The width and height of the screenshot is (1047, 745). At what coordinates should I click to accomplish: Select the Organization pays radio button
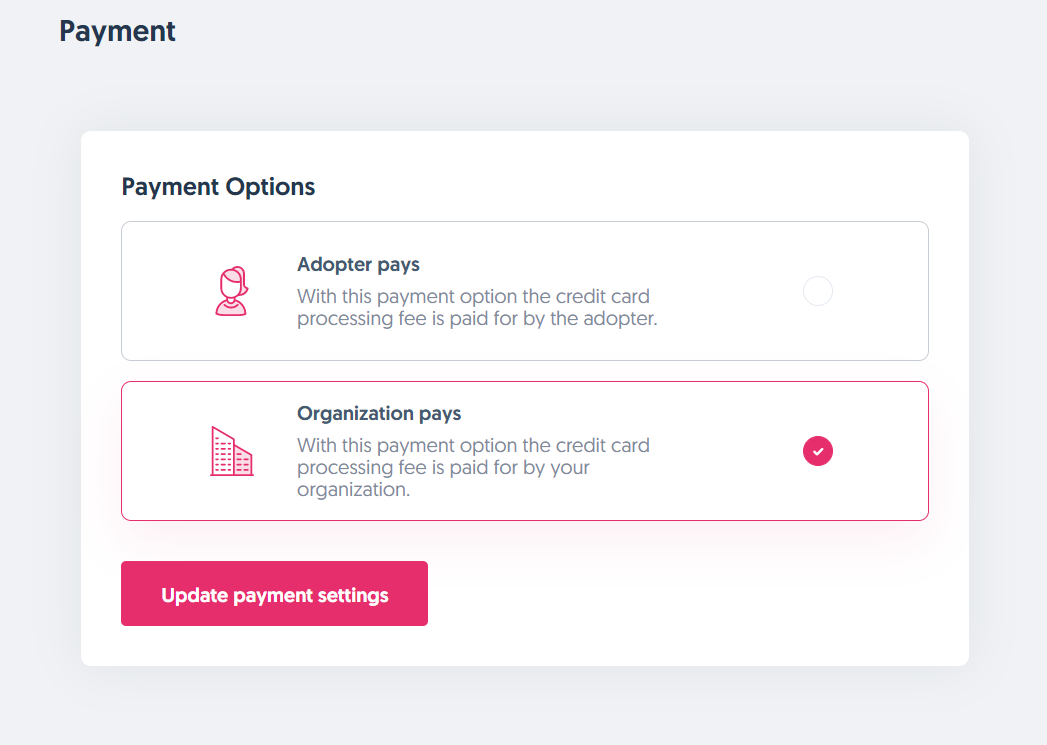click(818, 451)
